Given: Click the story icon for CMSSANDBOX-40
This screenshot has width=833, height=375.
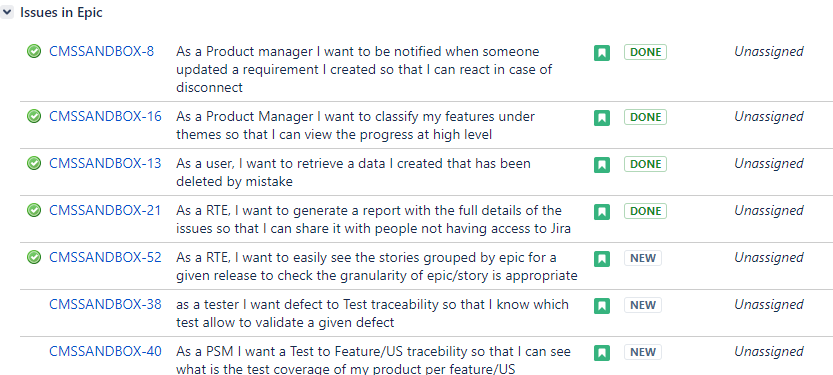Looking at the screenshot, I should 602,353.
